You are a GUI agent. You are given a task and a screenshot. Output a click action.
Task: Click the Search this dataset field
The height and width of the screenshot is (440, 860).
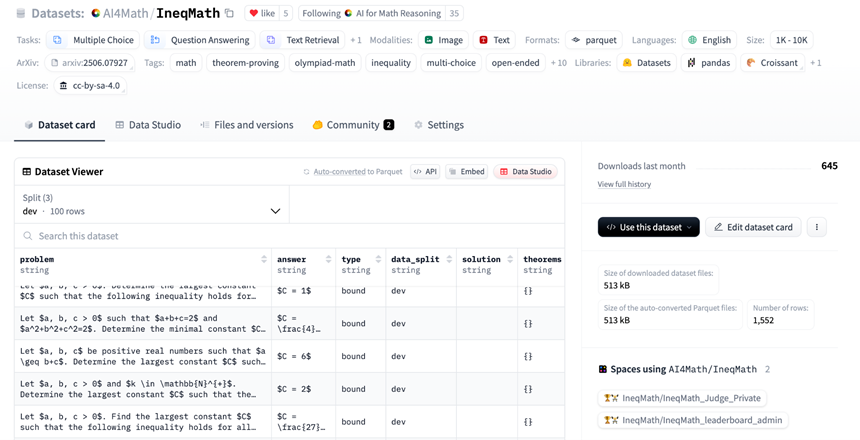pyautogui.click(x=290, y=236)
